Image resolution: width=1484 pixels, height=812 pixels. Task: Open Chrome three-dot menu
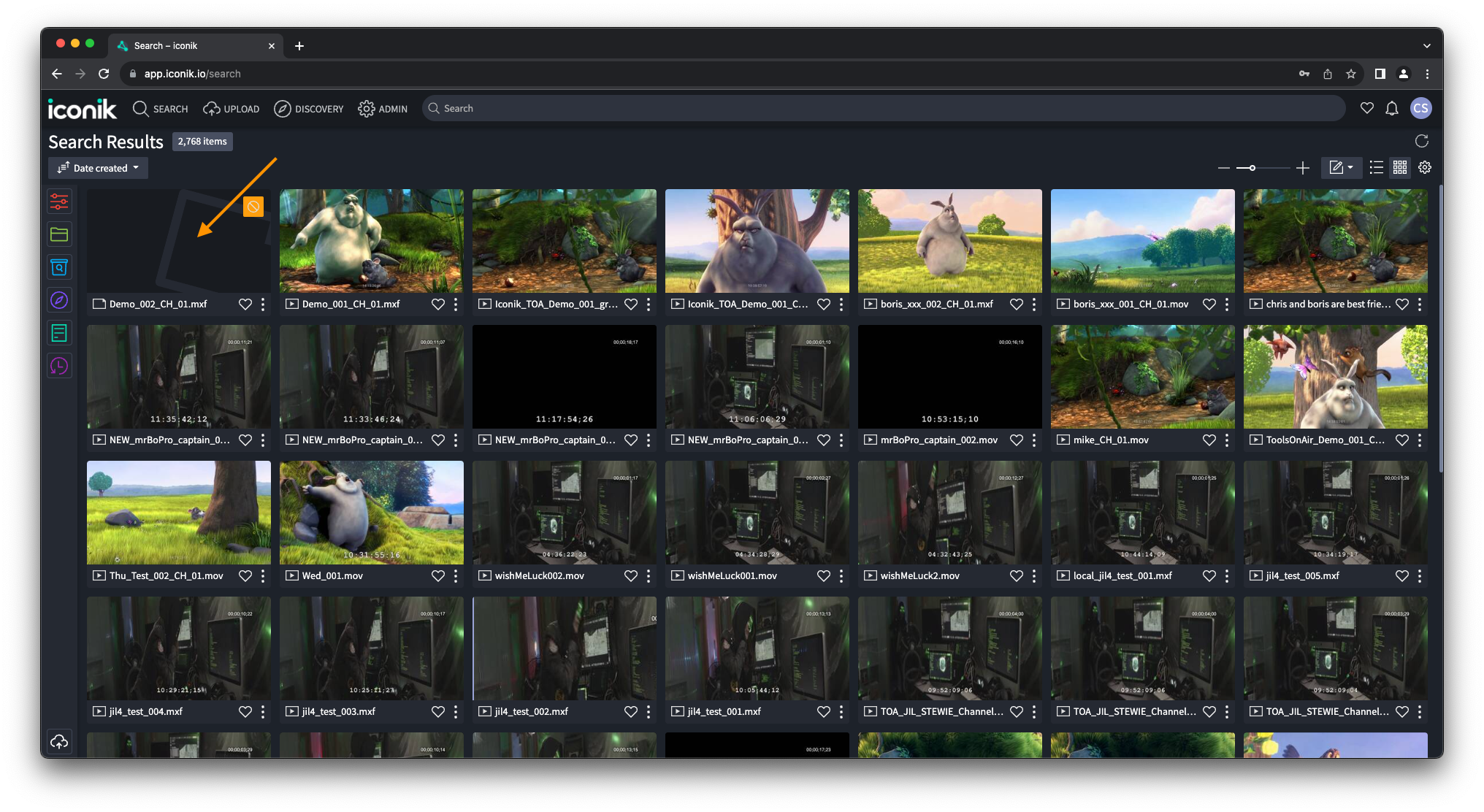(1427, 74)
